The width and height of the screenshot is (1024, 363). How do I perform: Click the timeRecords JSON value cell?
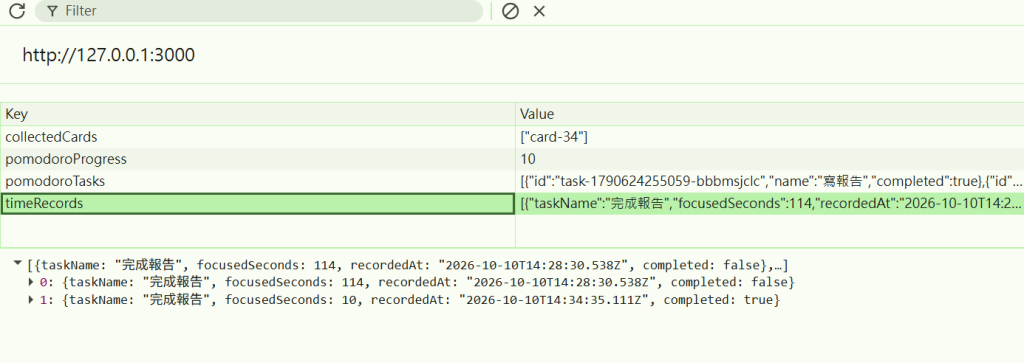coord(770,204)
